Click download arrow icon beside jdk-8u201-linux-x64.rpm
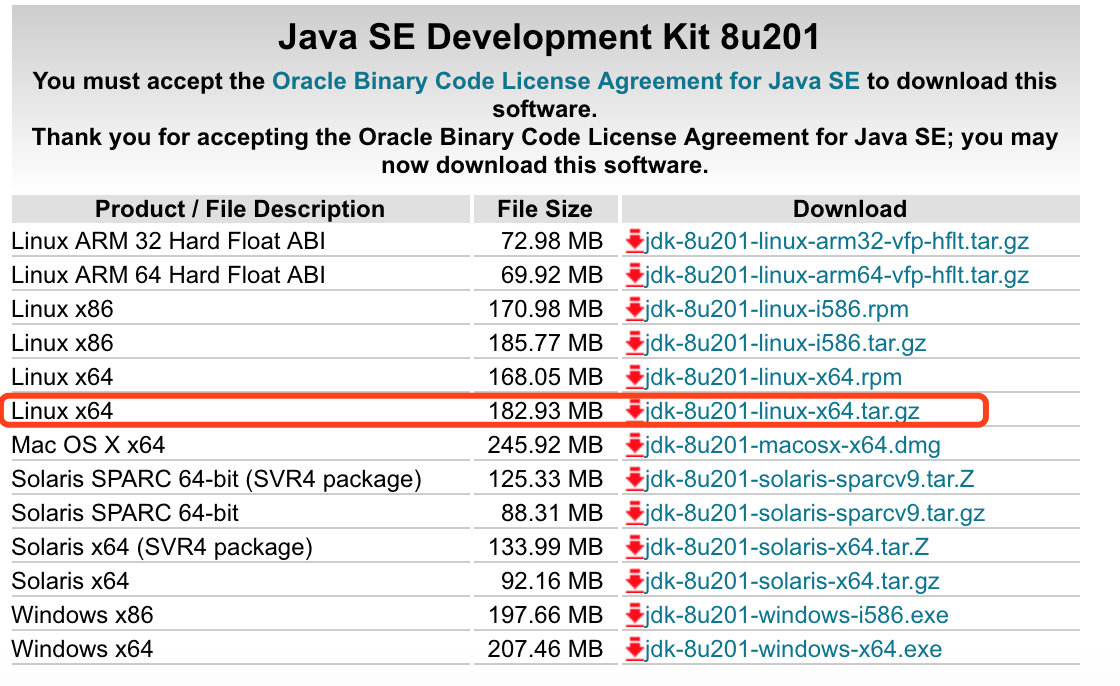Screen dimensions: 1120x686 tap(634, 377)
